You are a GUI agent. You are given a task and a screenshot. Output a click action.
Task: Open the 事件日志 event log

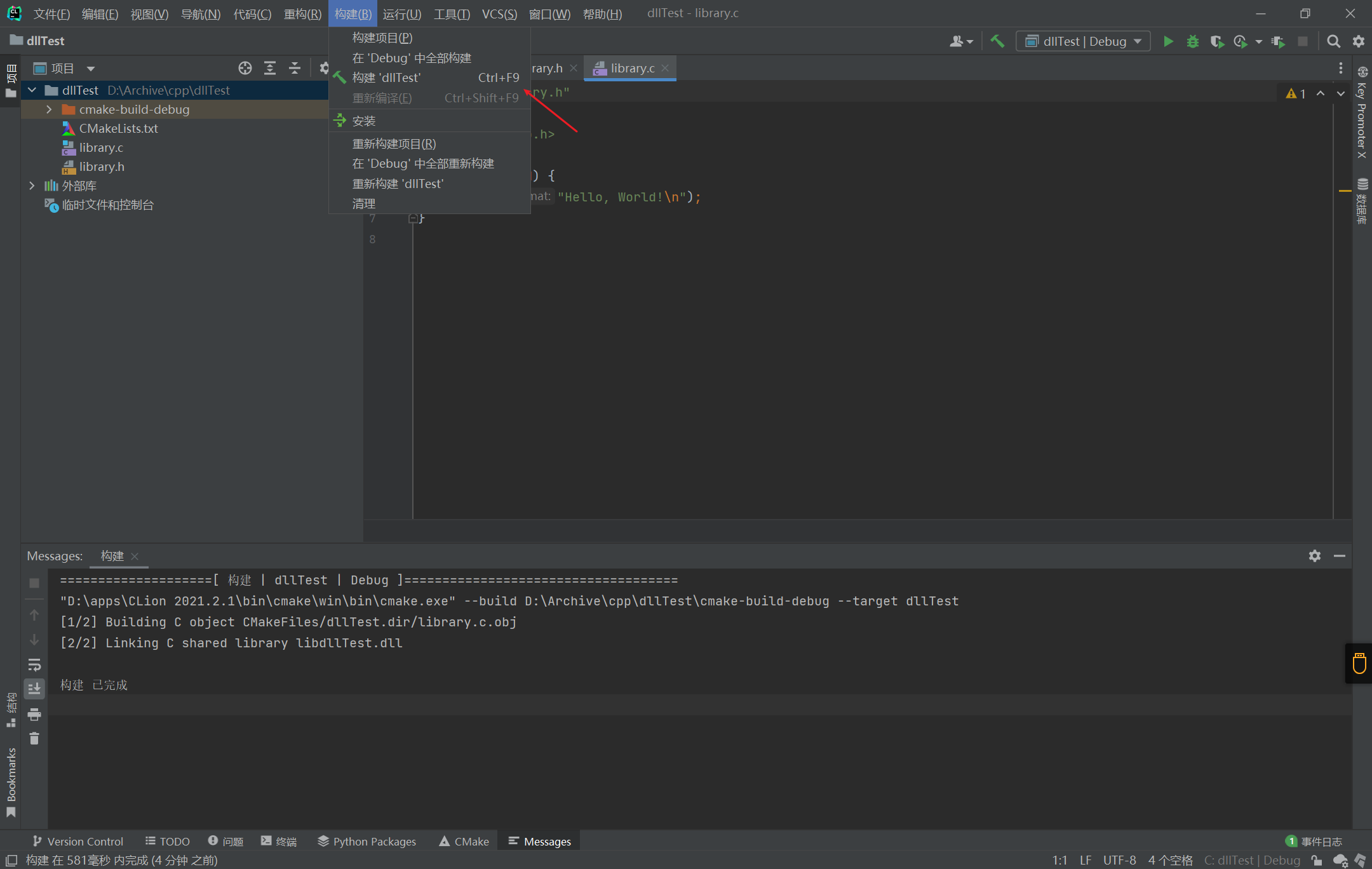point(1314,841)
